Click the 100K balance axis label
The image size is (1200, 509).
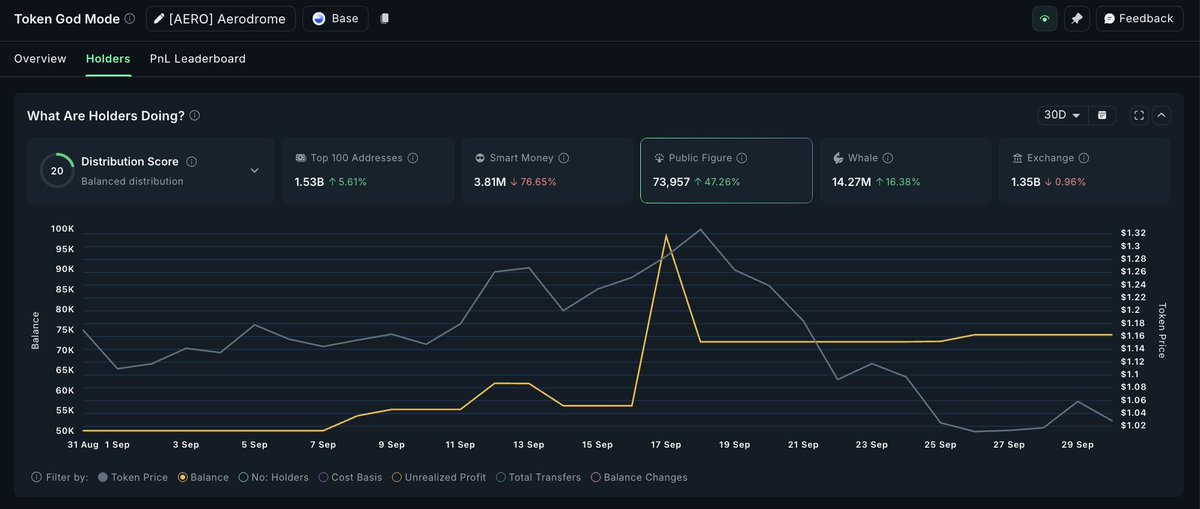(x=62, y=229)
